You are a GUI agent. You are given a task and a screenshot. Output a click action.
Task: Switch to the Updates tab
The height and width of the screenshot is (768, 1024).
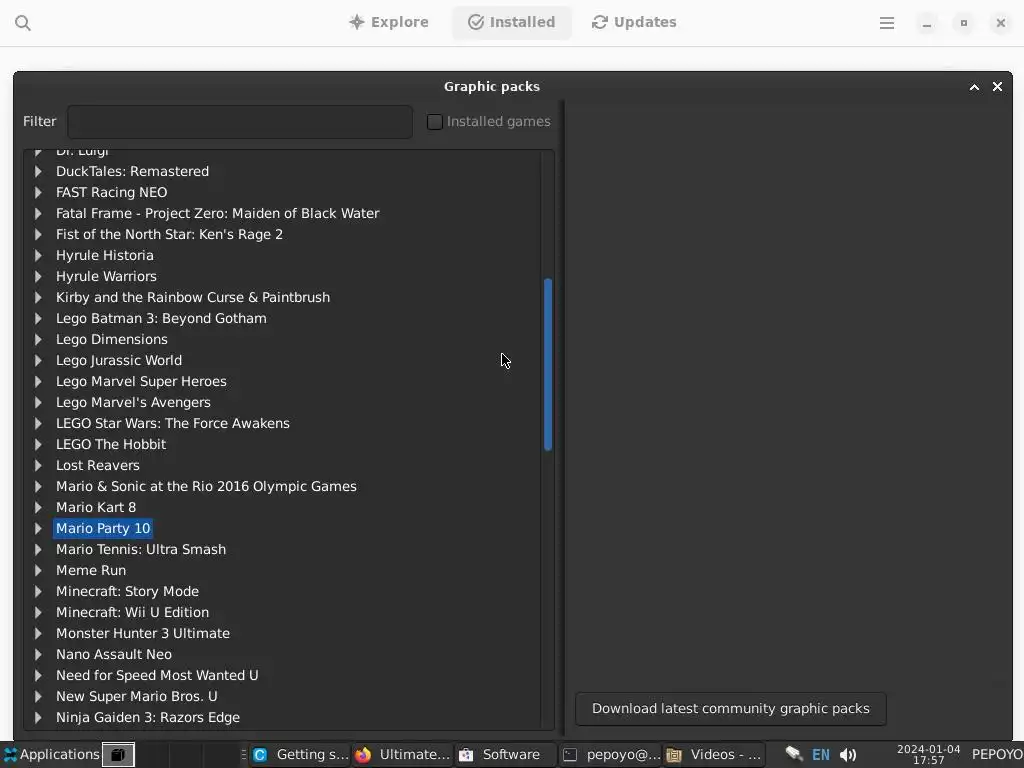coord(633,22)
